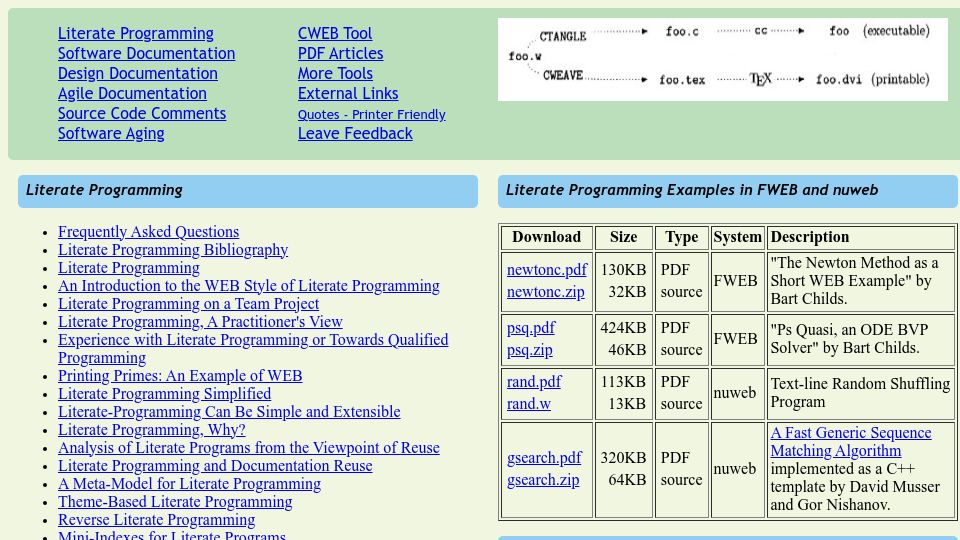Click the Ps Quasi ODE BVP description
The height and width of the screenshot is (540, 960).
pyautogui.click(x=861, y=339)
